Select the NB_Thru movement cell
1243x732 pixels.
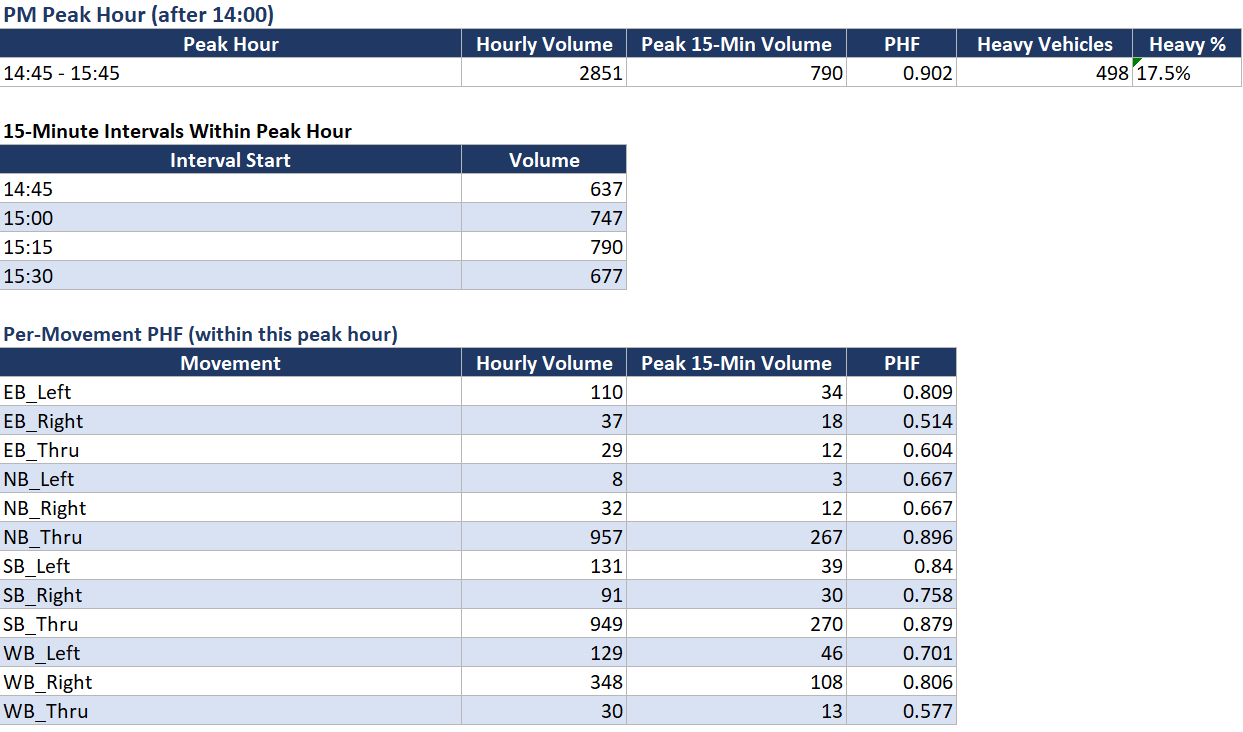[x=231, y=537]
